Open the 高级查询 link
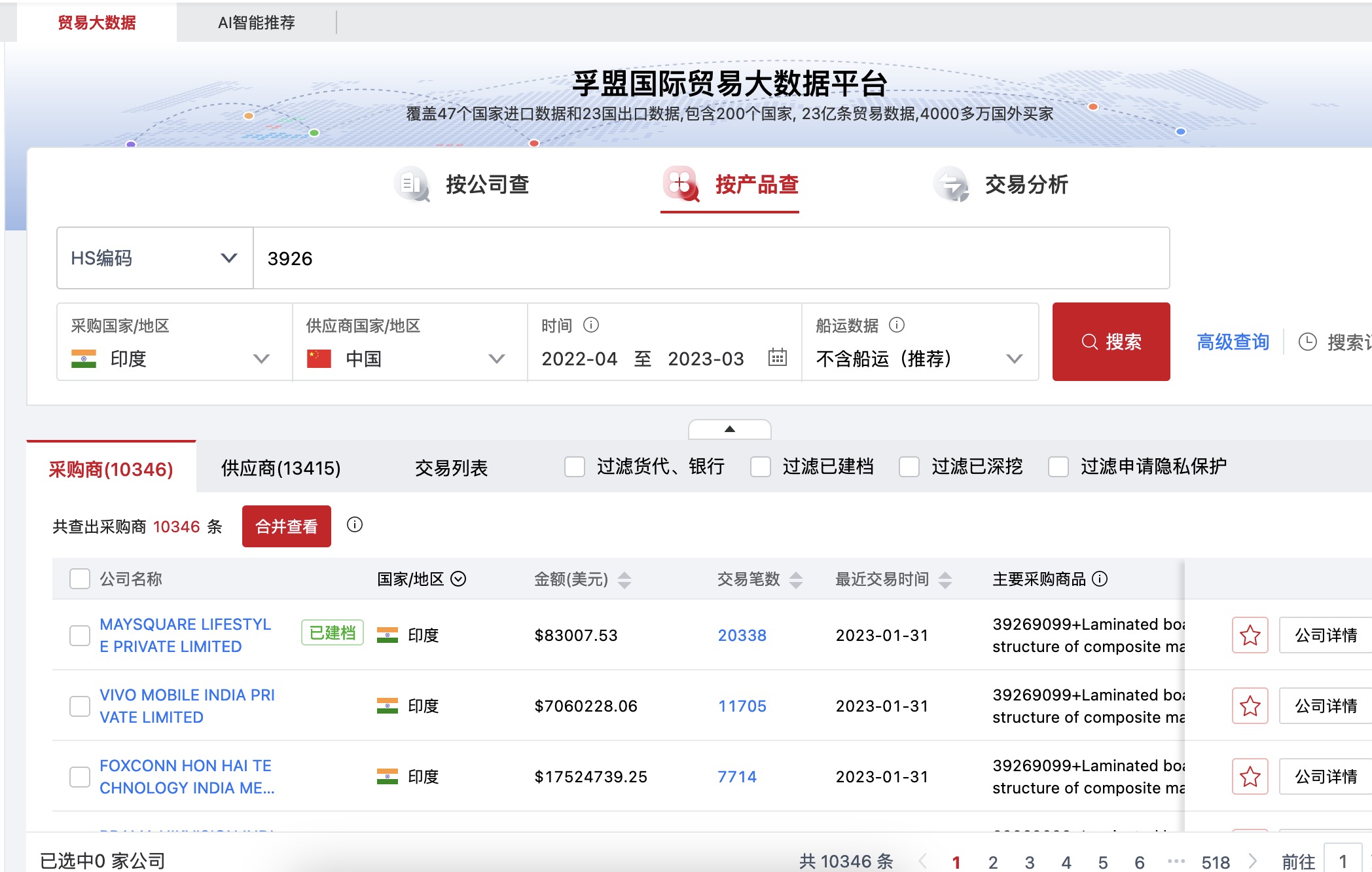This screenshot has height=872, width=1372. pos(1232,342)
